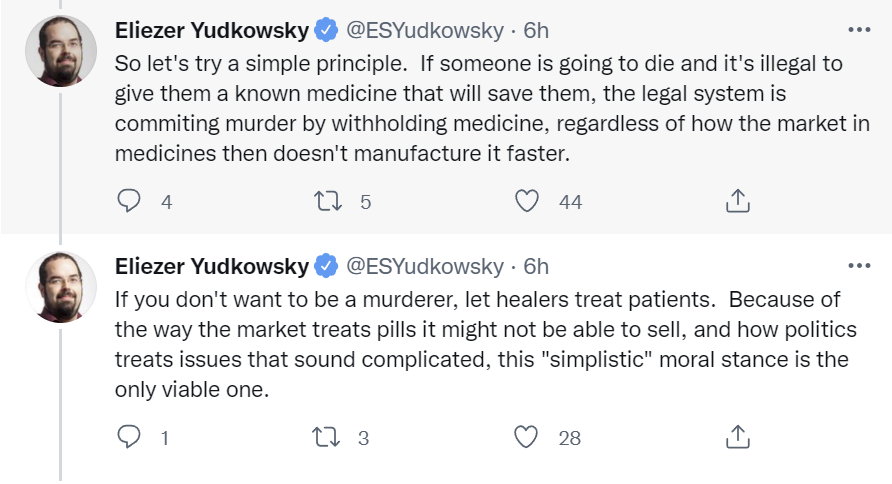Reply to the tweet with 1 reply
The height and width of the screenshot is (484, 892).
coord(129,437)
